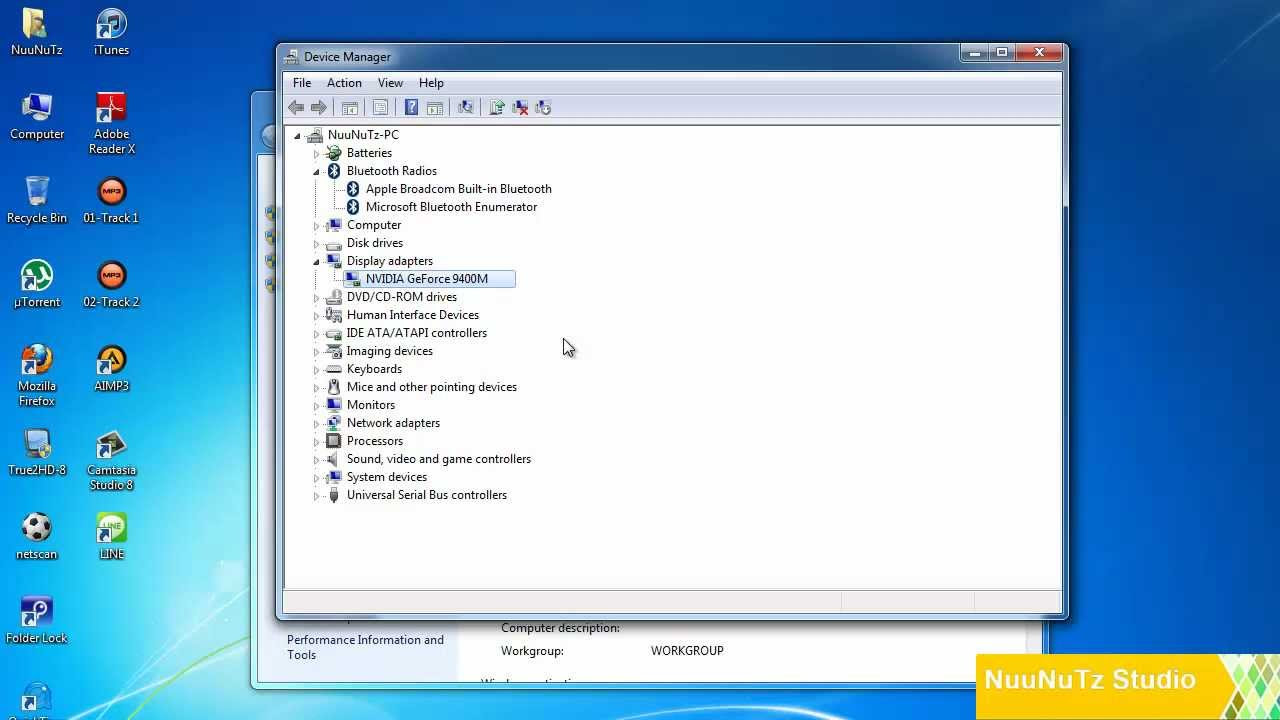Open the View menu

point(390,83)
